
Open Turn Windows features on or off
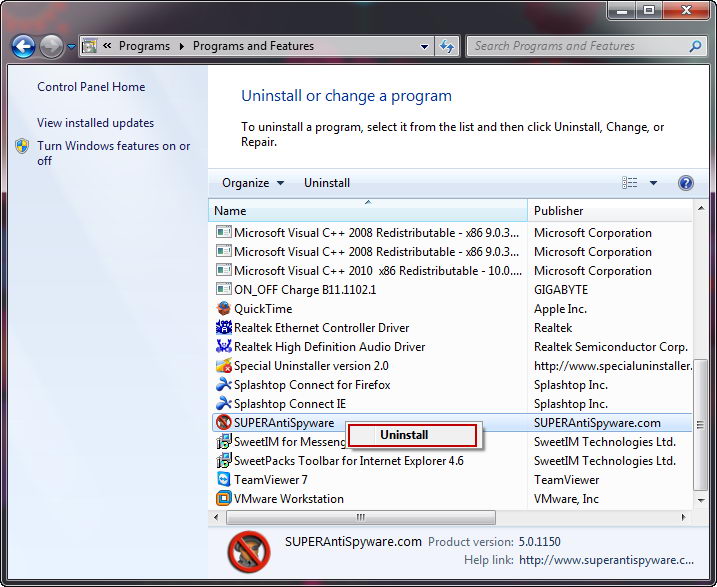click(113, 153)
